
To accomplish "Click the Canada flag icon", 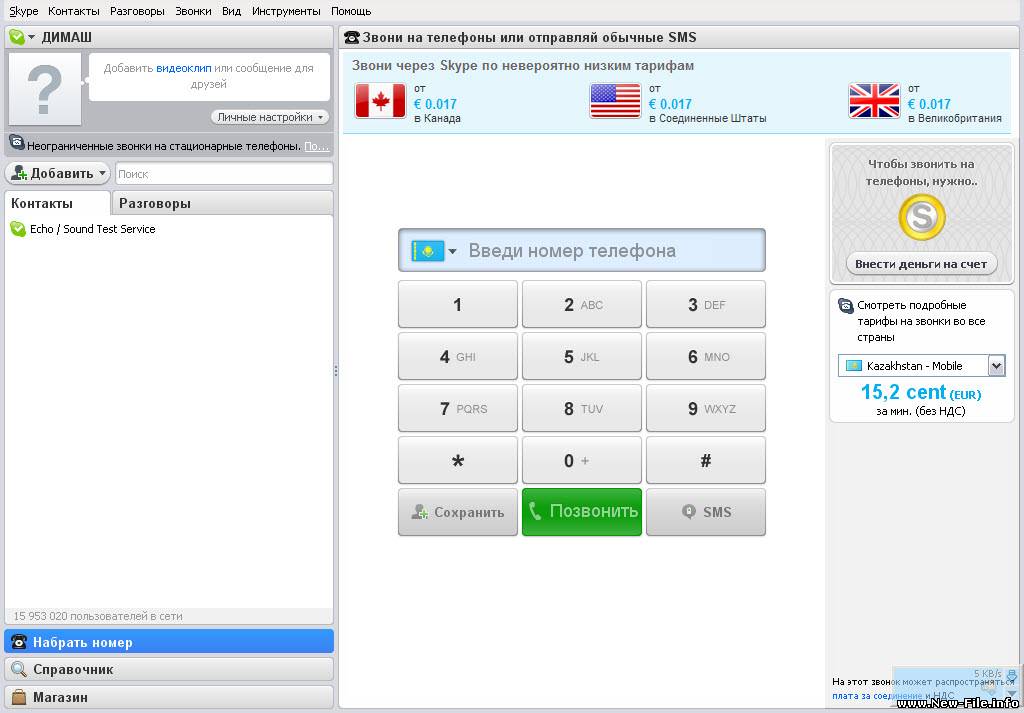I will pyautogui.click(x=380, y=101).
